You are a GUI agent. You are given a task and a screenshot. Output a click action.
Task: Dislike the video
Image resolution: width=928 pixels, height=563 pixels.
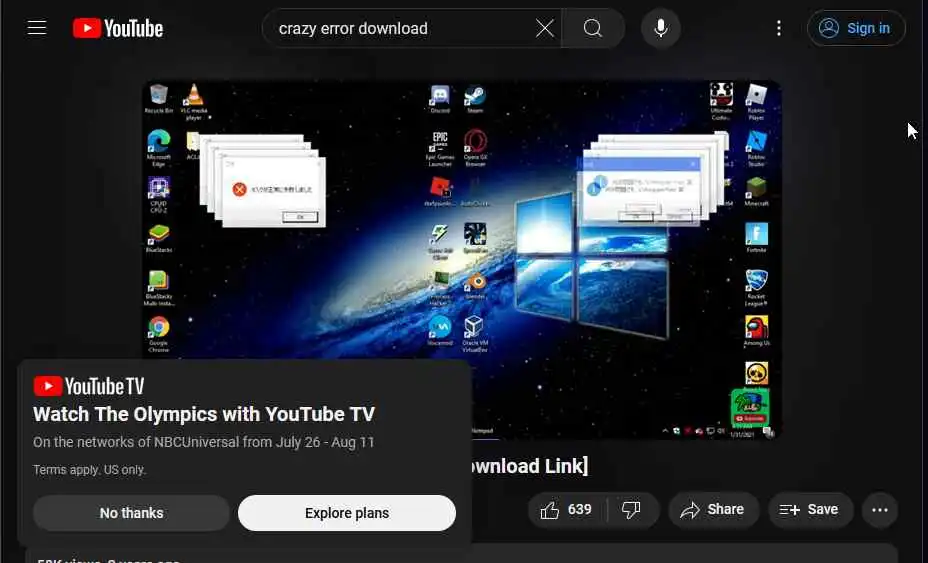[x=631, y=510]
